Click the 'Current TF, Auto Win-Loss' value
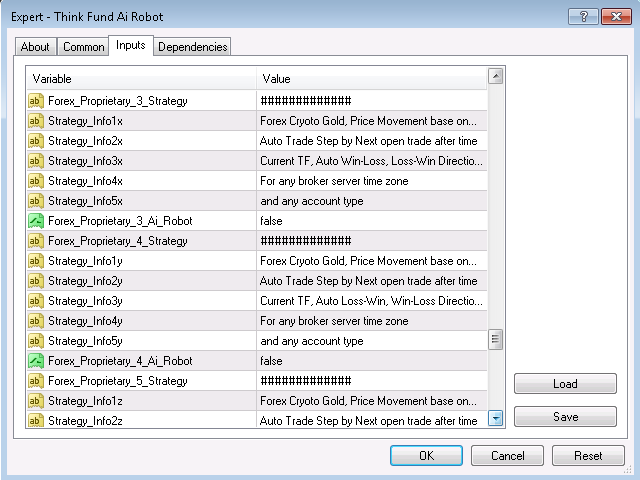 pyautogui.click(x=372, y=161)
